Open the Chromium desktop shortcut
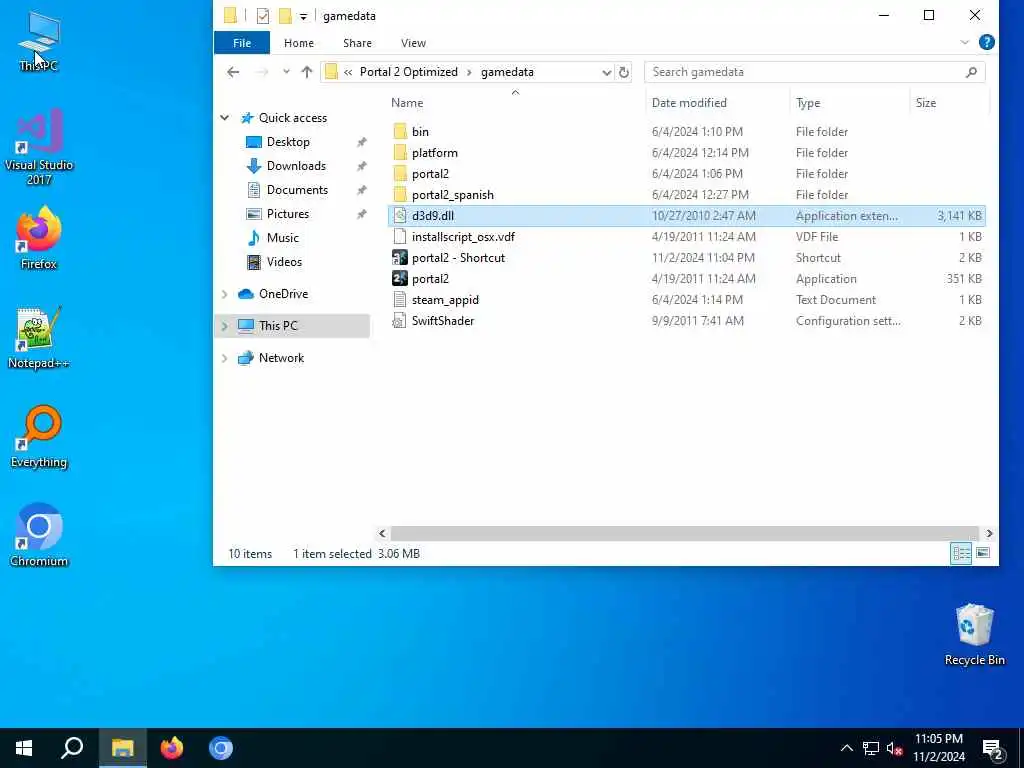Screen dimensions: 1024x768 [39, 536]
